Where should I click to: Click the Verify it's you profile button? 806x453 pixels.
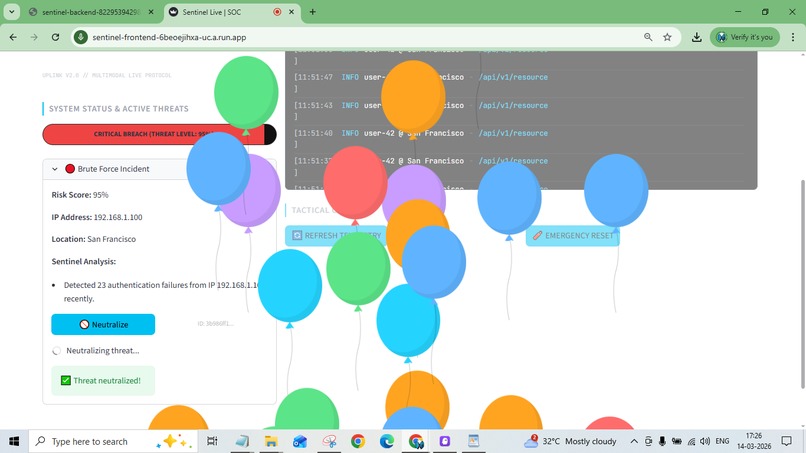pos(745,37)
